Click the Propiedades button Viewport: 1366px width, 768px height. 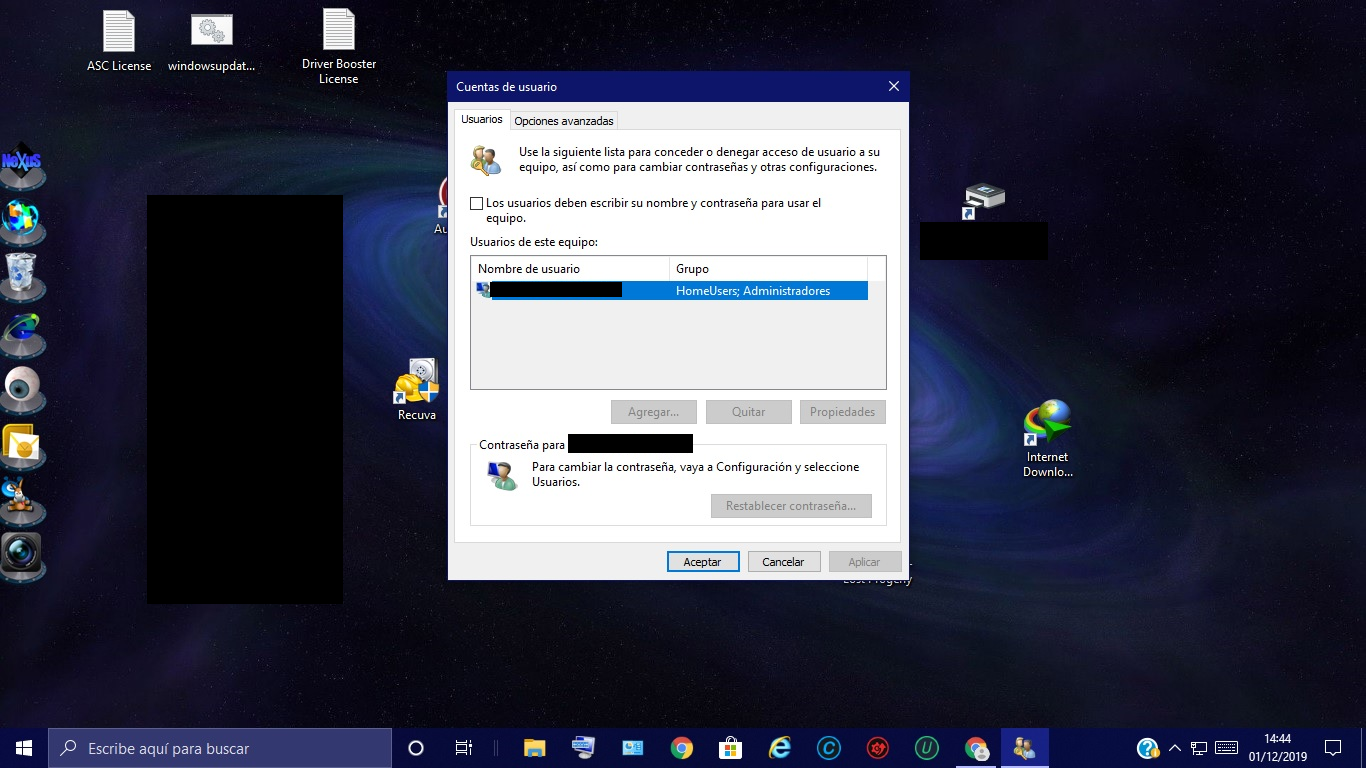(x=843, y=412)
